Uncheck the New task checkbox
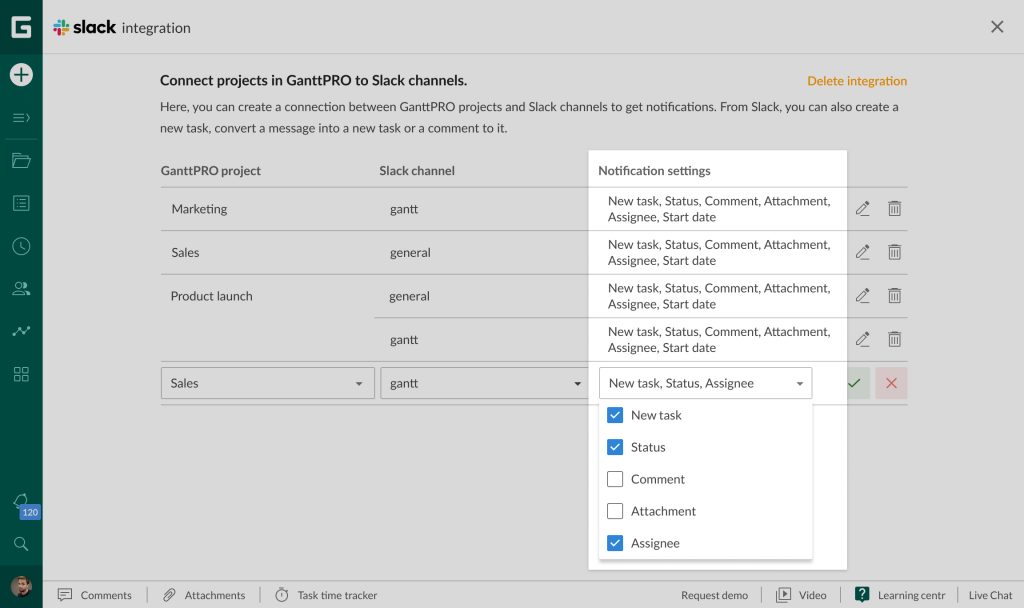Viewport: 1024px width, 608px height. [x=615, y=415]
